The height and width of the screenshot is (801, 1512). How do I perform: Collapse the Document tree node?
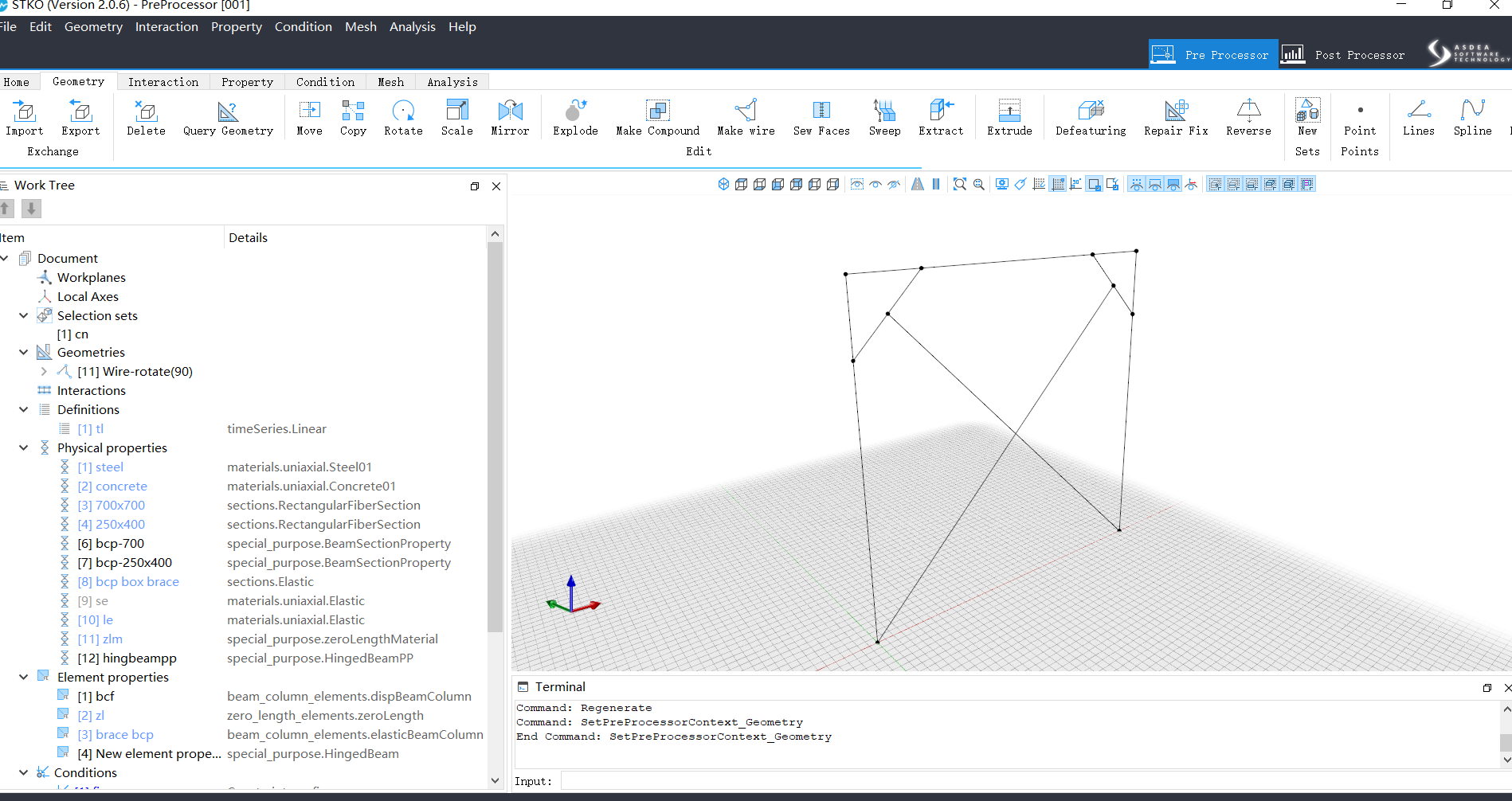coord(5,258)
